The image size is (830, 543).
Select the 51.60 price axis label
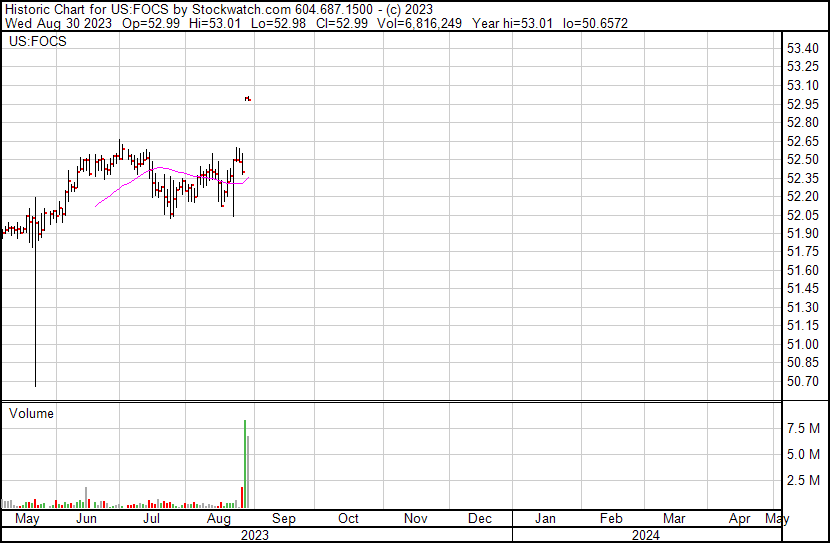click(x=802, y=270)
